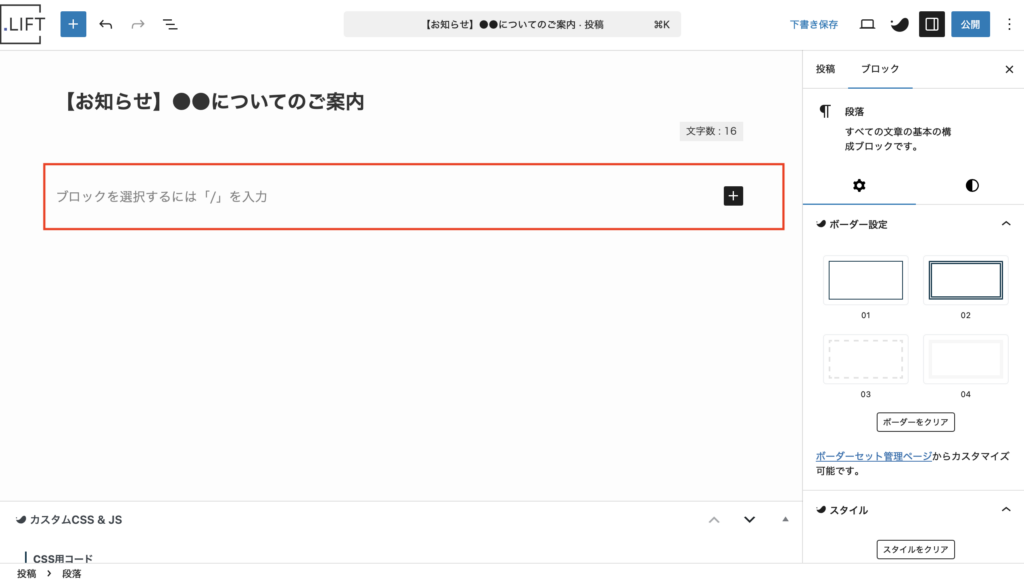The height and width of the screenshot is (583, 1024).
Task: Collapse the ボーダー設定 section
Action: 1006,224
